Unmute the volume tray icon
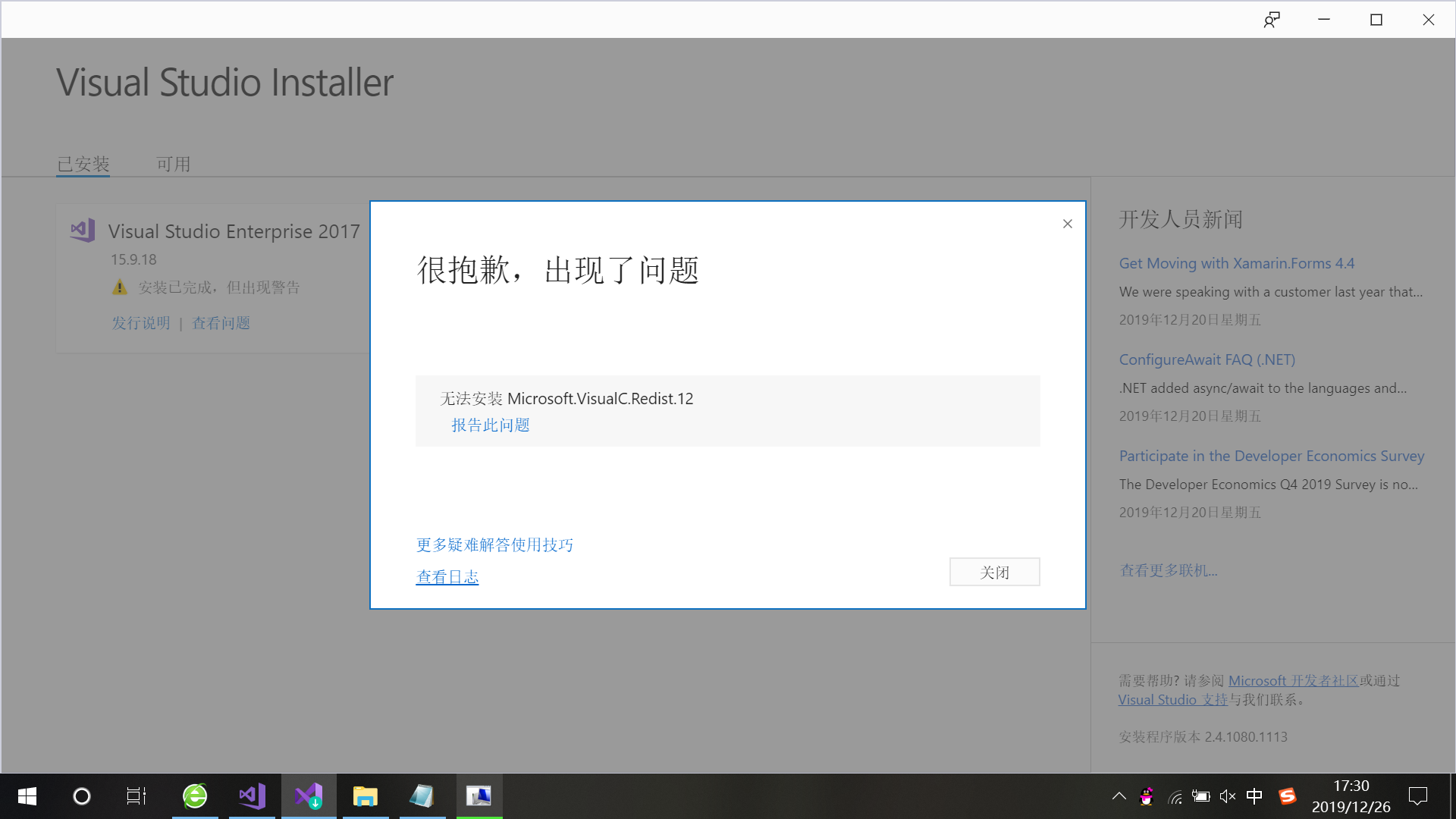 pos(1227,795)
